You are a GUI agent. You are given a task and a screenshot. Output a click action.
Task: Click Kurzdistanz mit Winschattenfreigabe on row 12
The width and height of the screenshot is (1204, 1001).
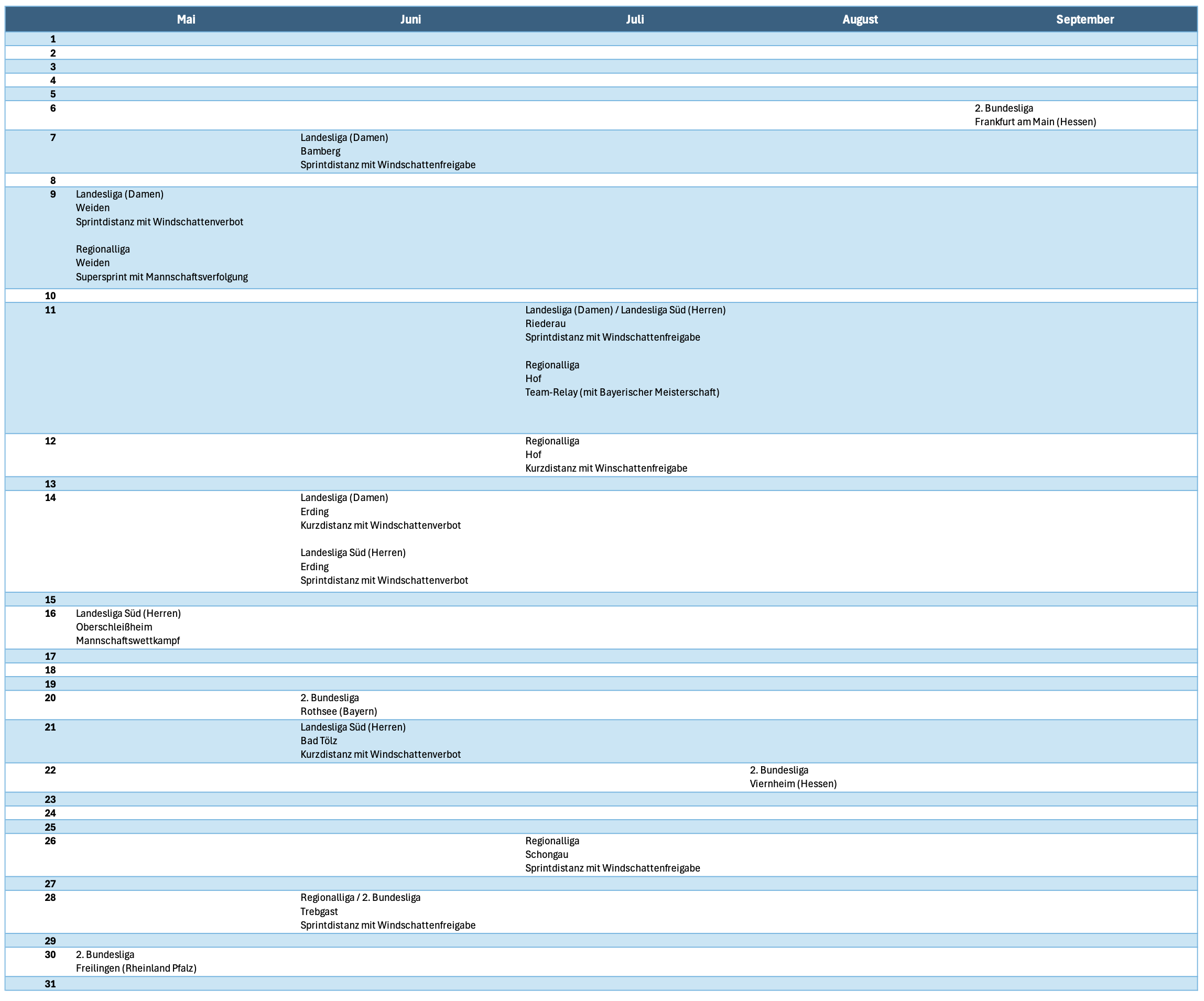point(605,469)
